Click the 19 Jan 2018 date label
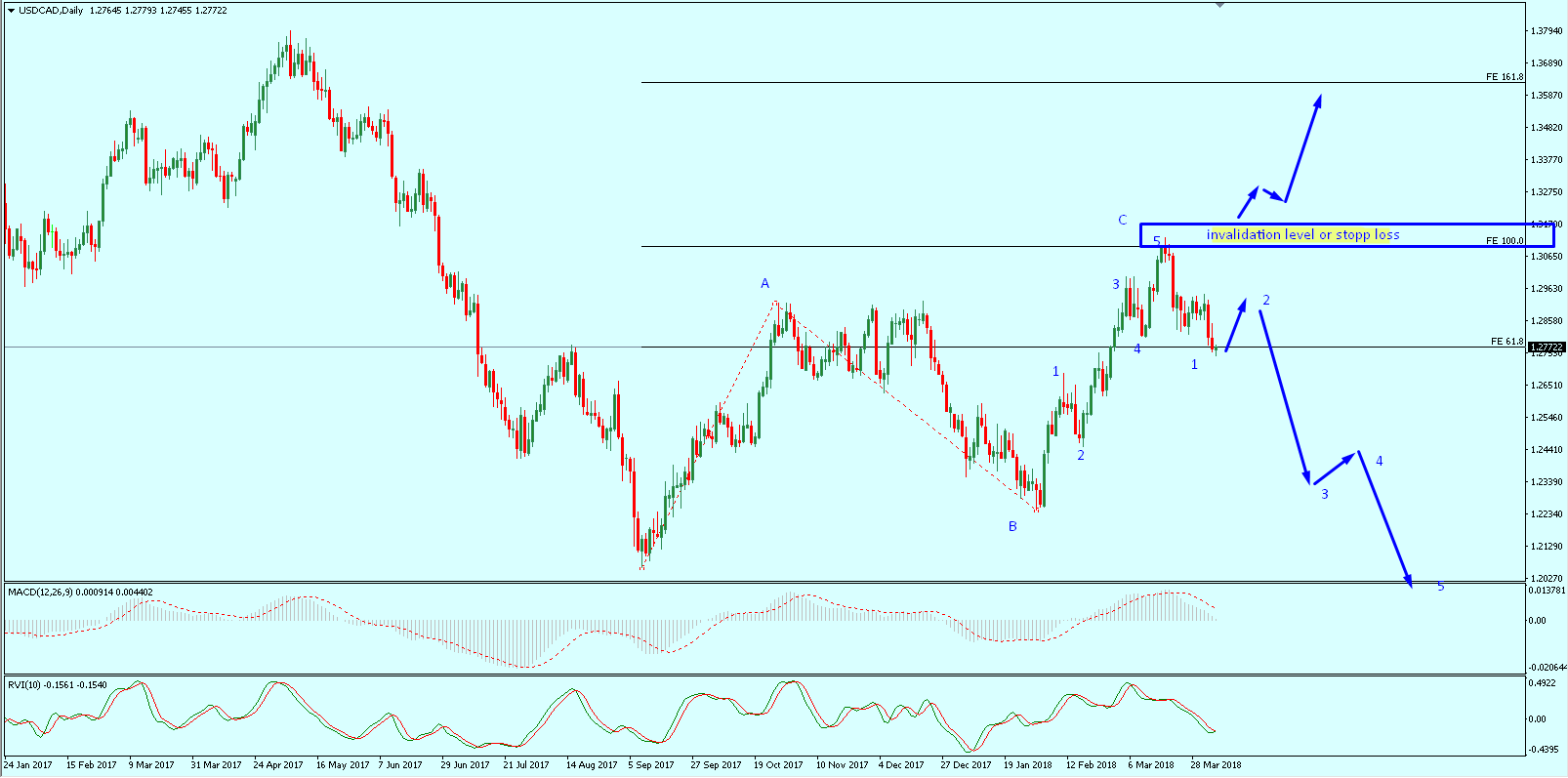The image size is (1568, 778). click(x=1028, y=765)
